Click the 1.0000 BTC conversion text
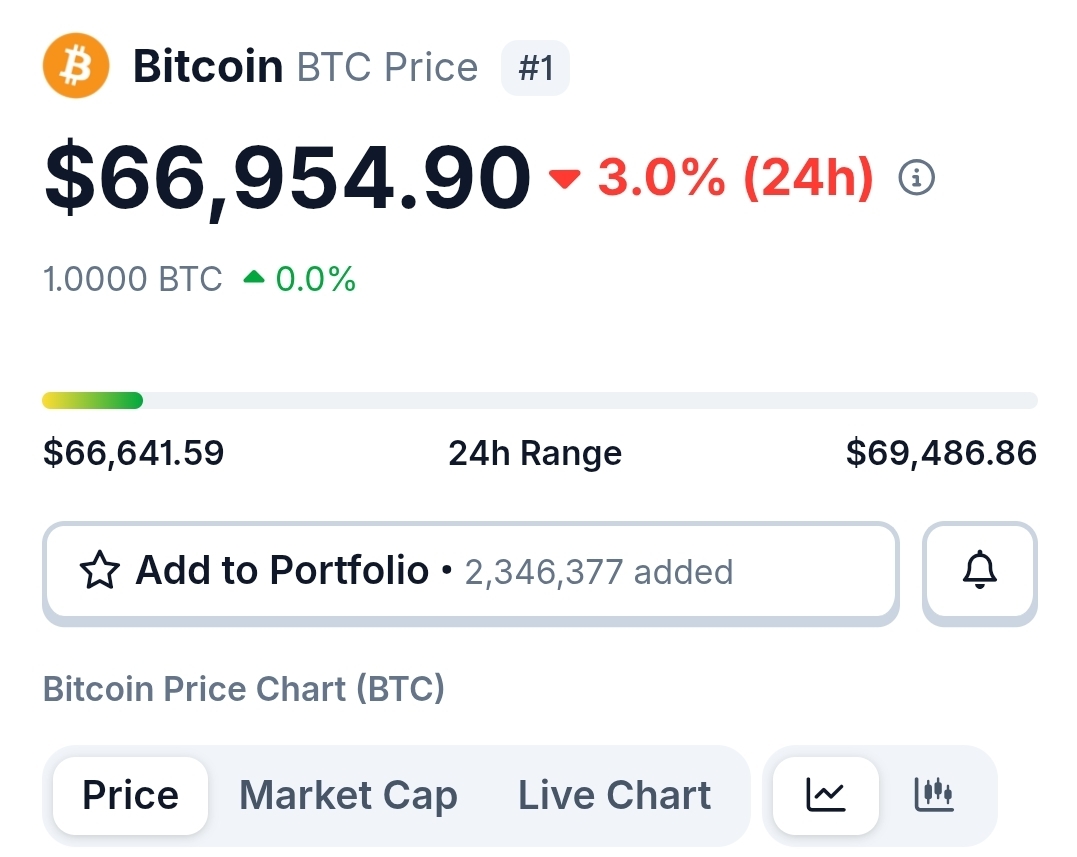The image size is (1077, 857). 133,279
